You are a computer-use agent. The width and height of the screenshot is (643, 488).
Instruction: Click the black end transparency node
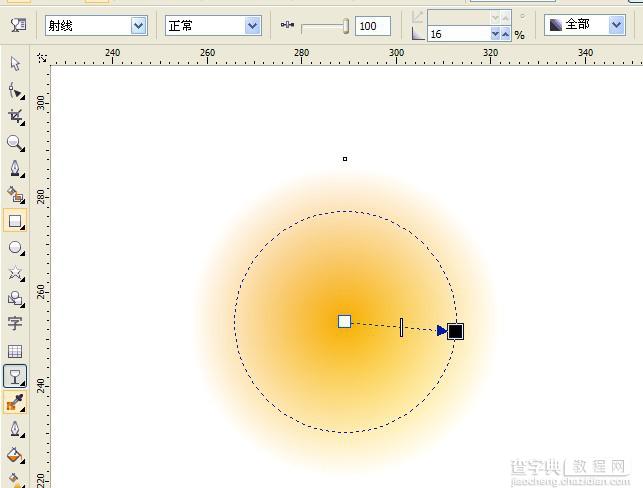(455, 331)
